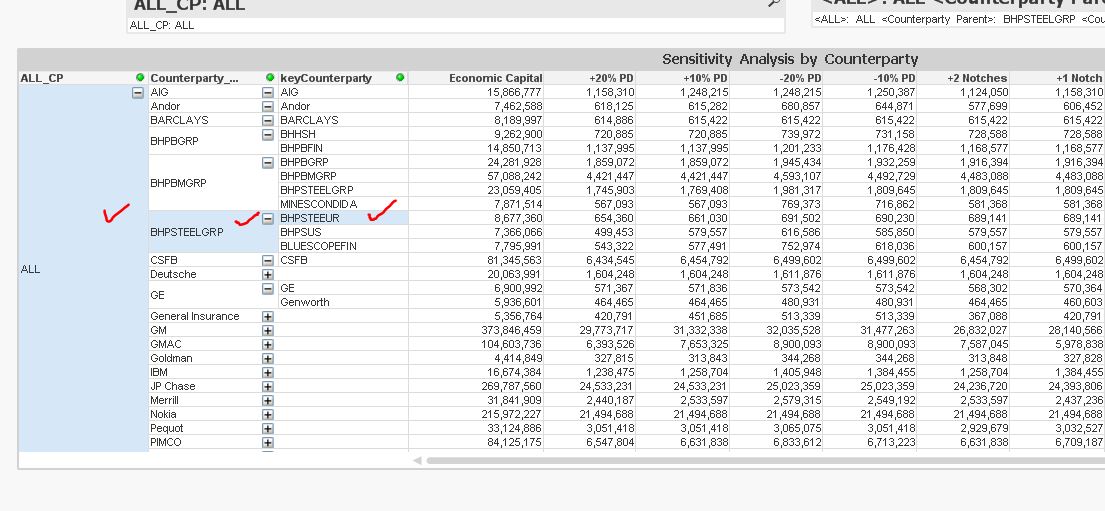Click the -20% PD column header
This screenshot has width=1105, height=511.
(777, 78)
